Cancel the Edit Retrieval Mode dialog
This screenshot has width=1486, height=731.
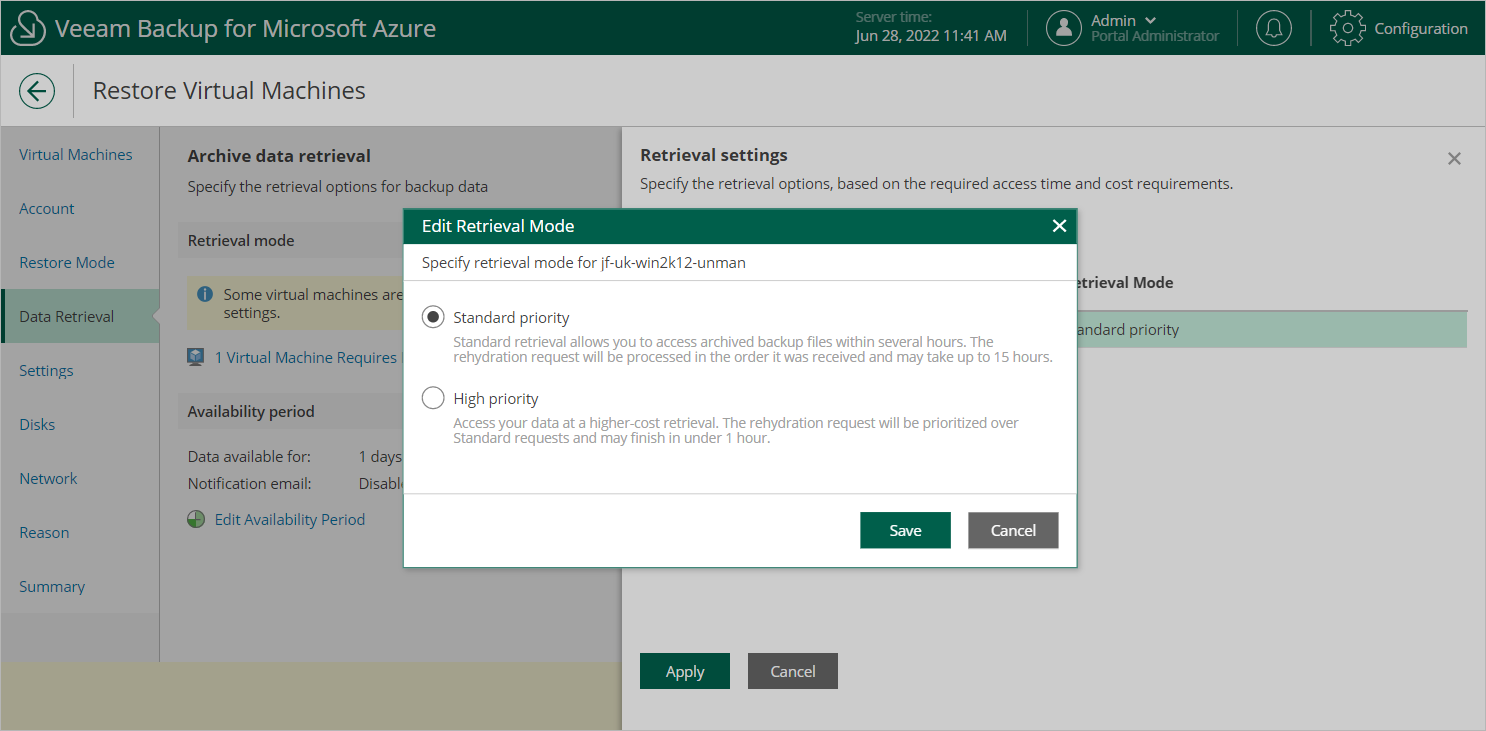point(1013,530)
